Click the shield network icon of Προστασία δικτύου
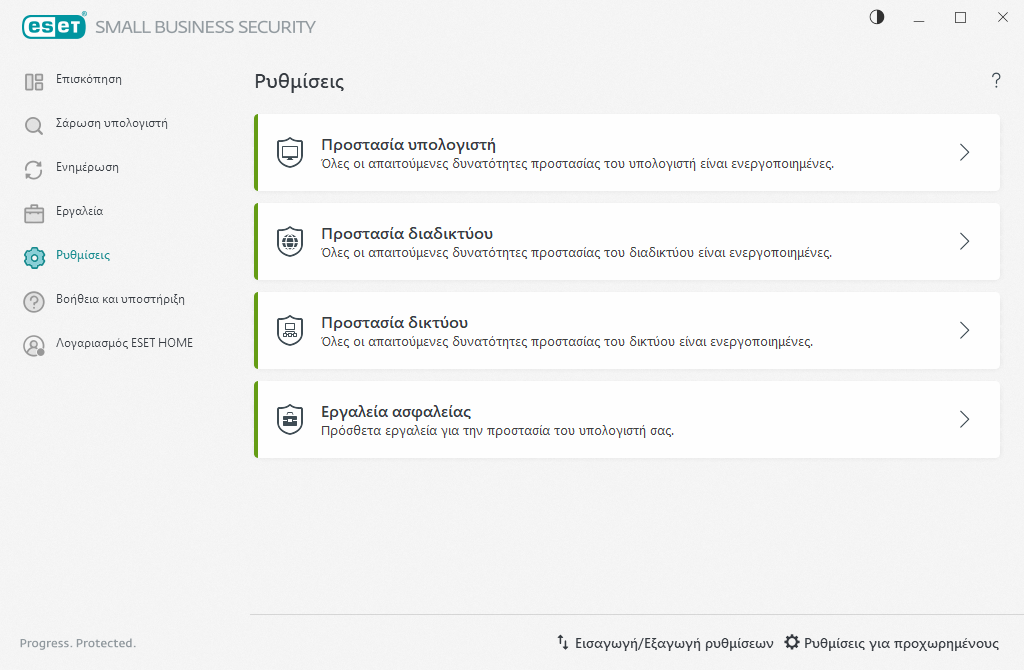 coord(290,331)
